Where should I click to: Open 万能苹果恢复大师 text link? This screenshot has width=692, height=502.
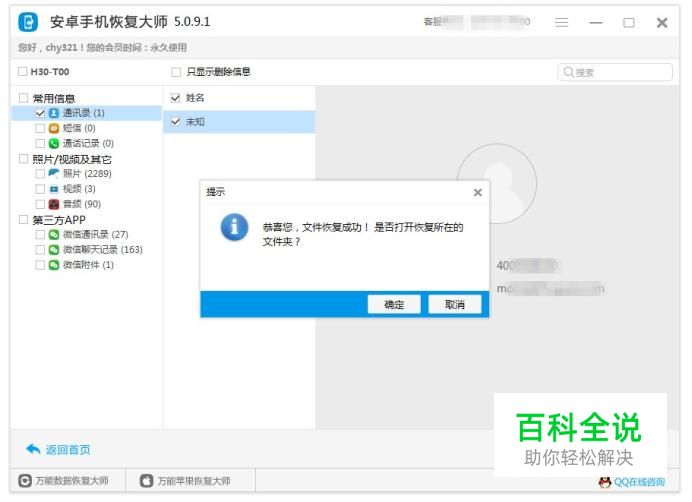194,481
